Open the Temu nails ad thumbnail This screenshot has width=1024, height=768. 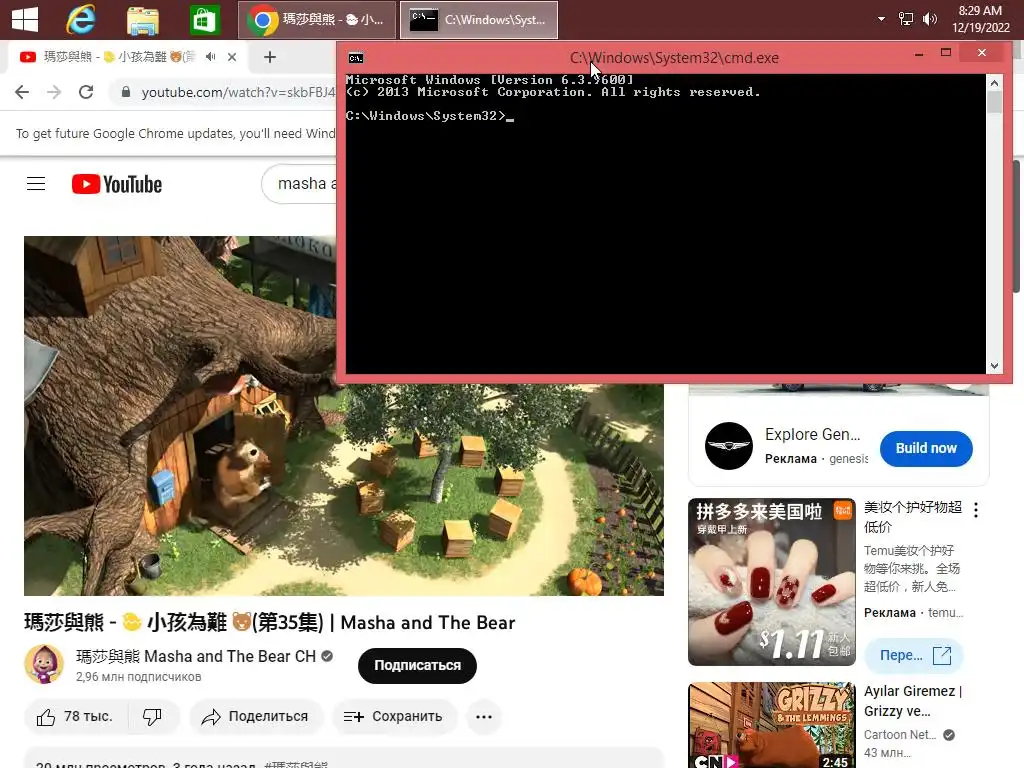[x=771, y=582]
